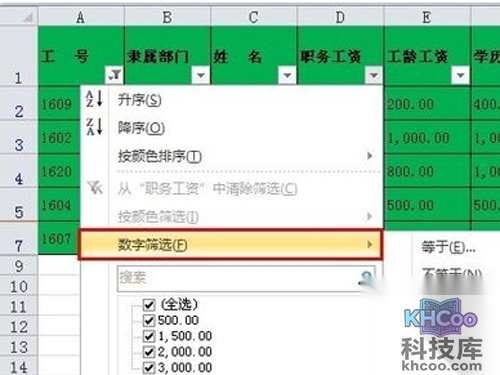Open 按颜色排序(T) menu item
This screenshot has width=500, height=375.
click(x=231, y=156)
